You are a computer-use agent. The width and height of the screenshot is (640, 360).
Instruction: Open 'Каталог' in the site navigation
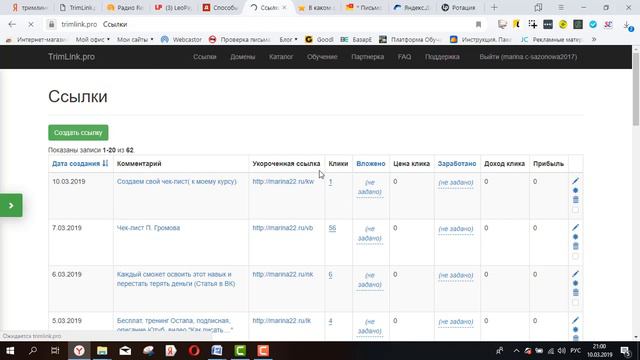[281, 57]
